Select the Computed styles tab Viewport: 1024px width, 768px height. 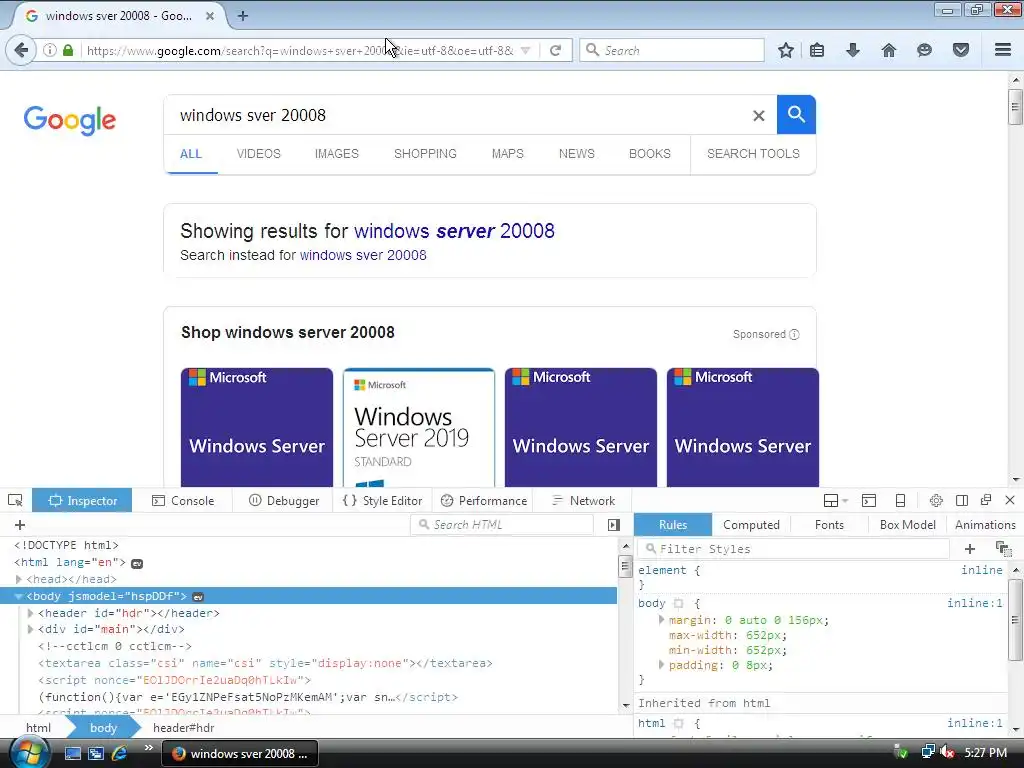click(751, 525)
